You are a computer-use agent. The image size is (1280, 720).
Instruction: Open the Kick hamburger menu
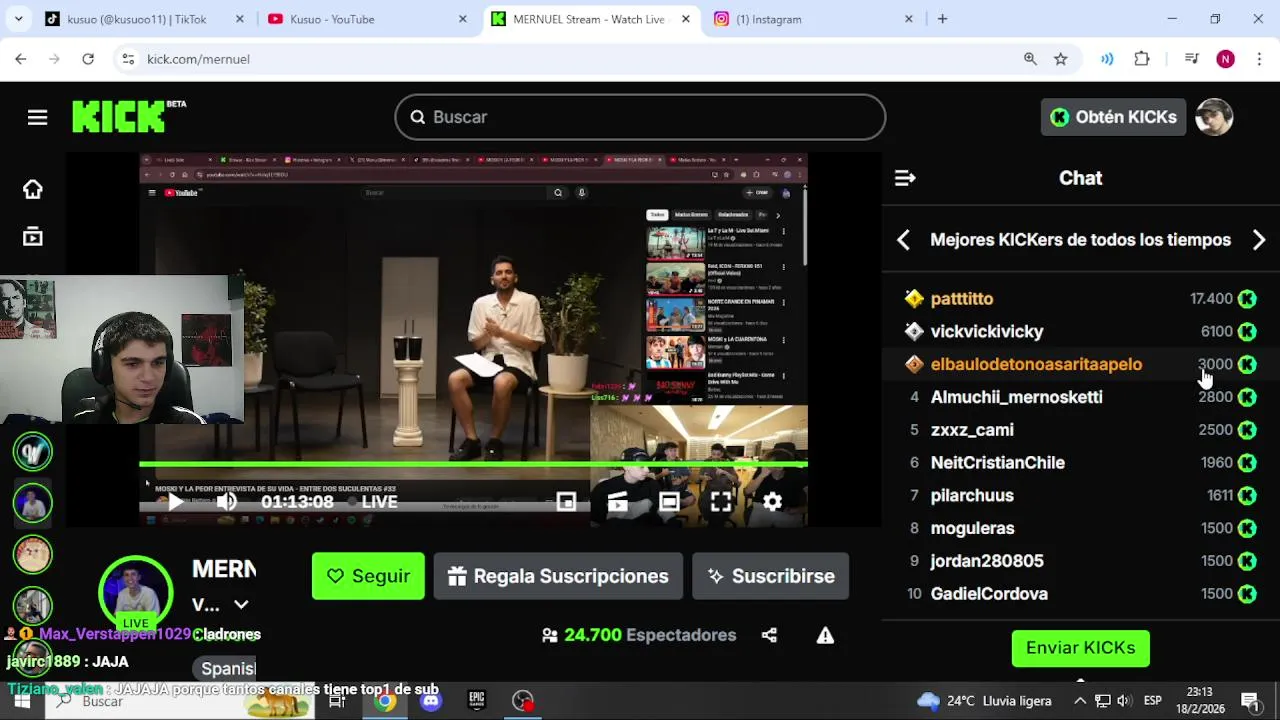point(37,118)
